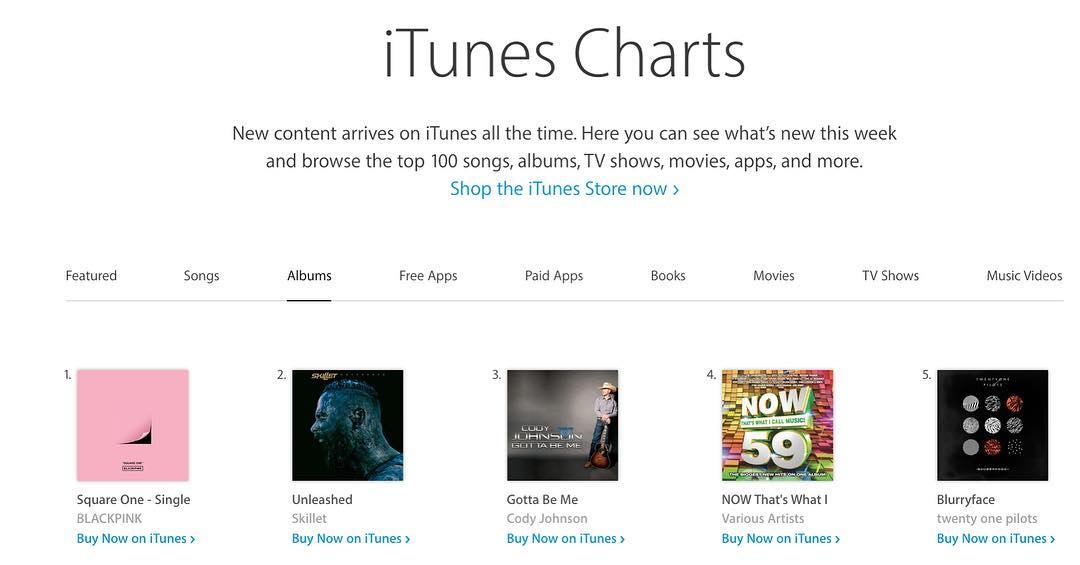Select the Albums tab
Viewport: 1080px width, 565px height.
pos(309,276)
